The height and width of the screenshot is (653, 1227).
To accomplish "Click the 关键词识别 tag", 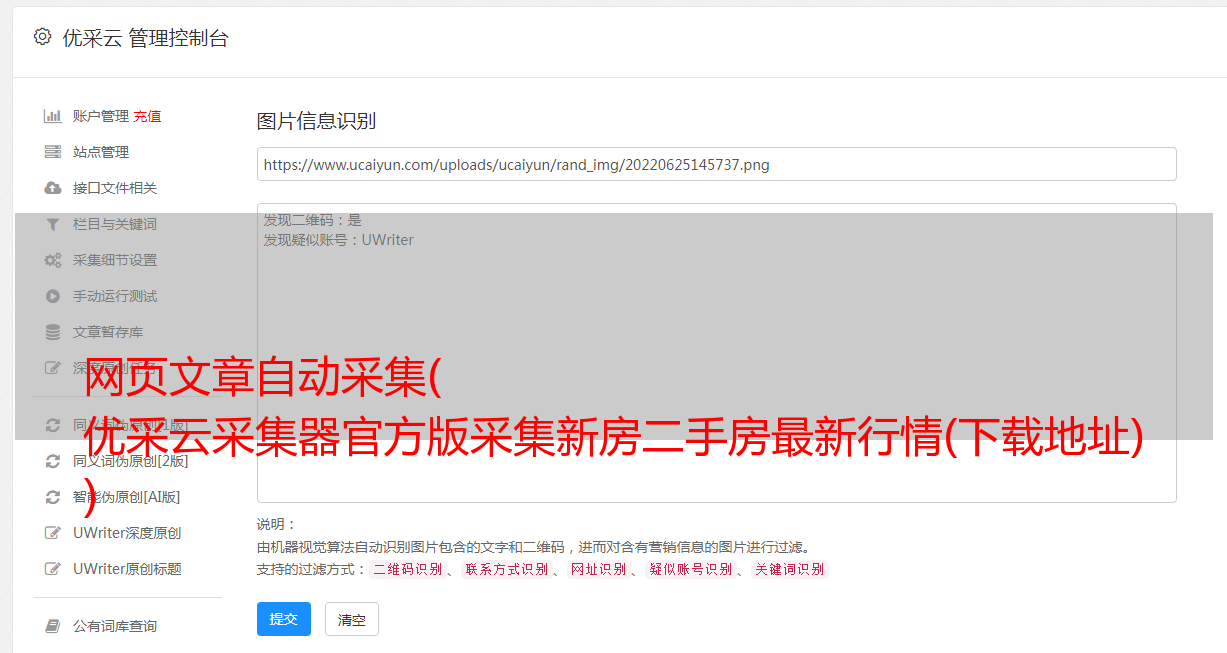I will click(790, 569).
